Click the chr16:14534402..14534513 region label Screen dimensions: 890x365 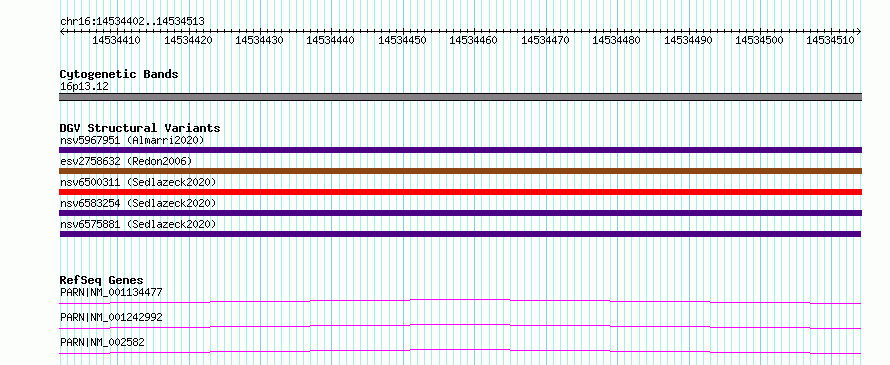tap(132, 22)
